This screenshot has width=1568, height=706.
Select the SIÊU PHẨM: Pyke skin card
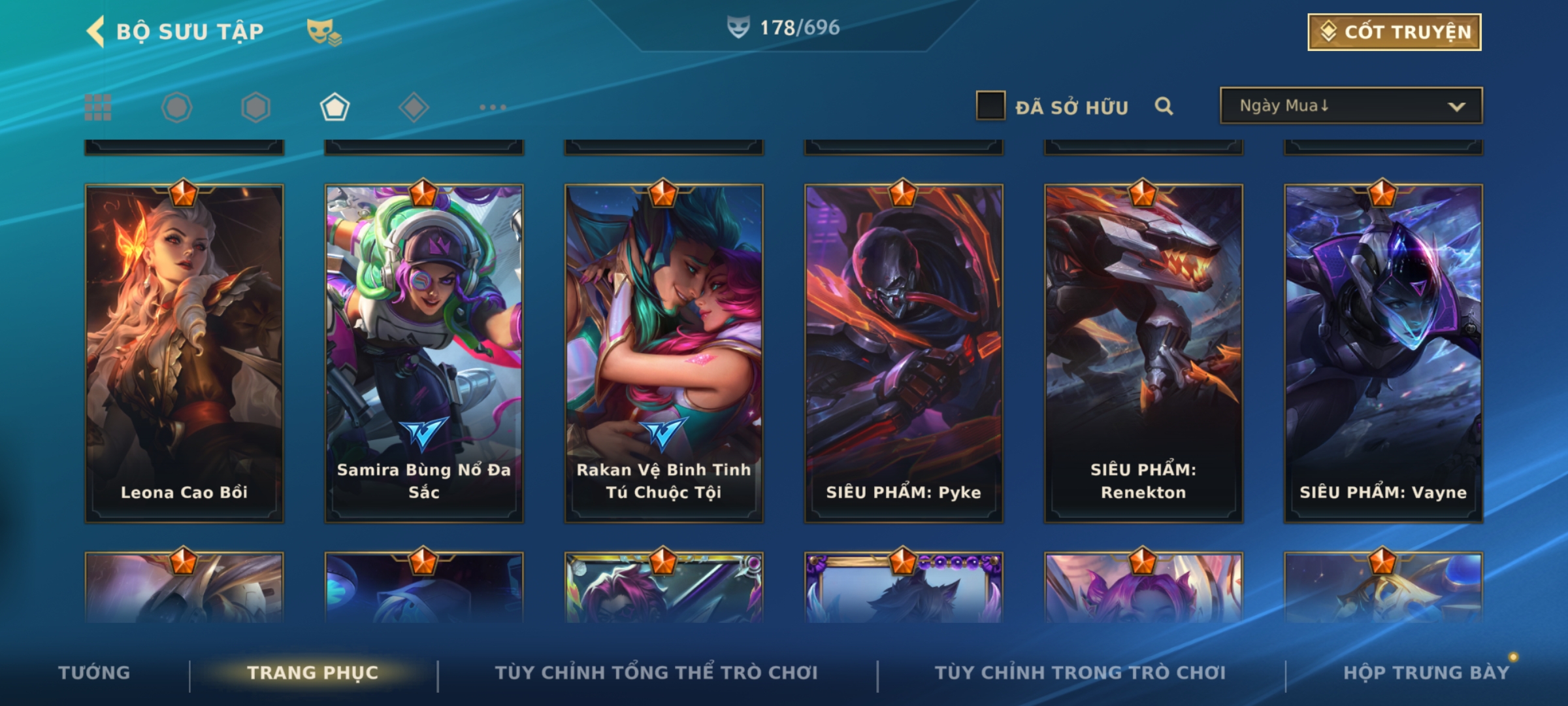[904, 353]
